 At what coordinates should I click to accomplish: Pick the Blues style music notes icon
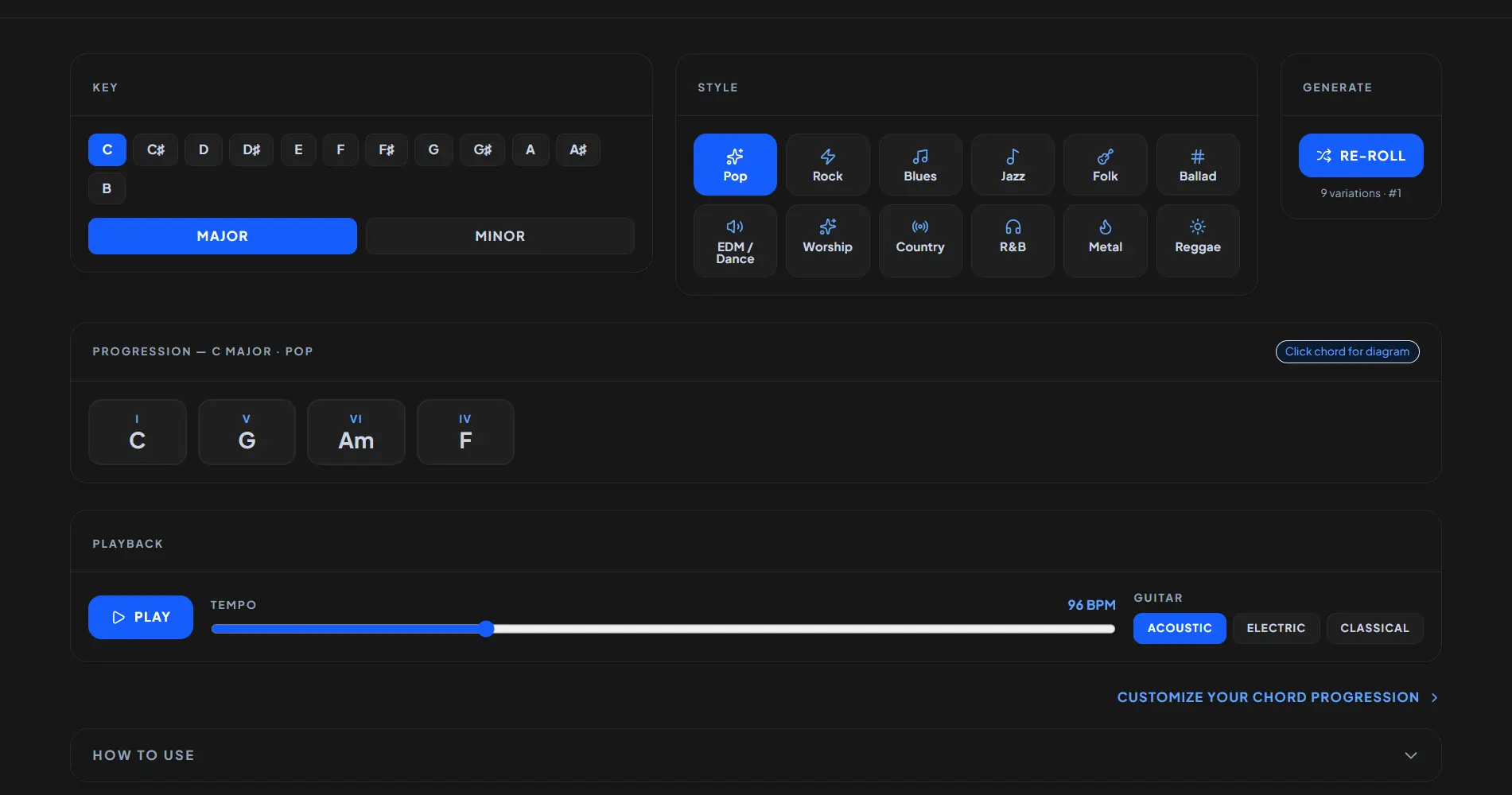point(920,156)
